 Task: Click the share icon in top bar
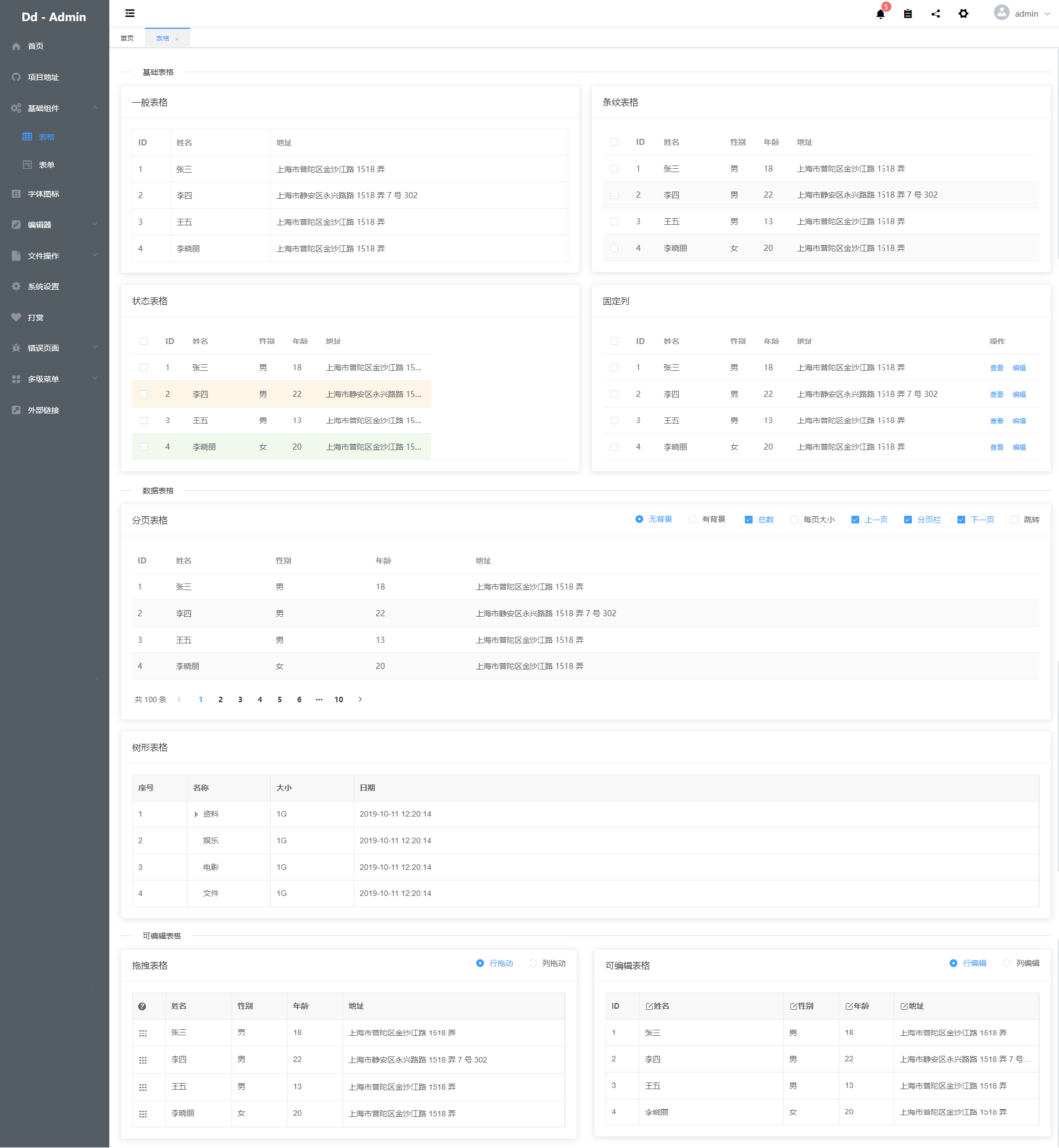pyautogui.click(x=936, y=14)
